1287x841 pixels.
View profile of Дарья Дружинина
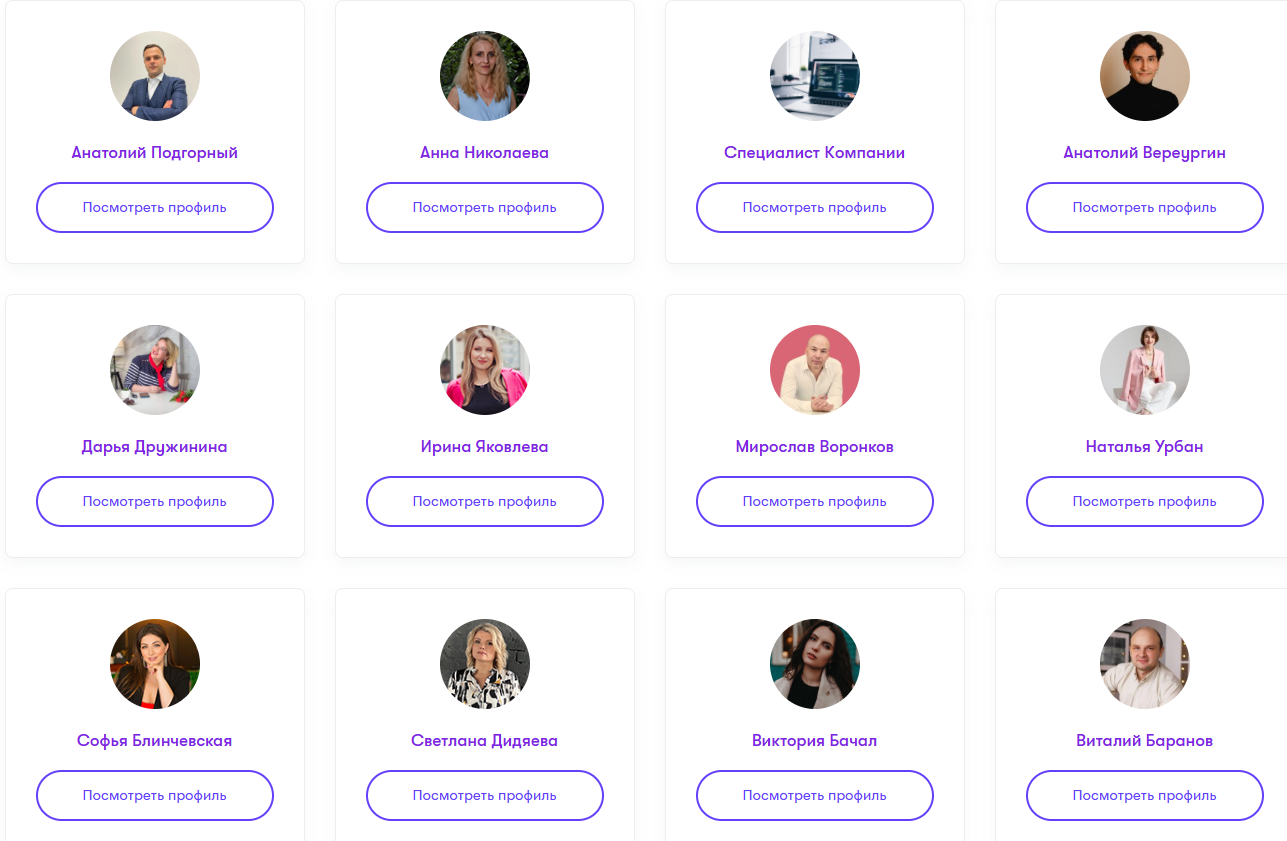pos(155,502)
